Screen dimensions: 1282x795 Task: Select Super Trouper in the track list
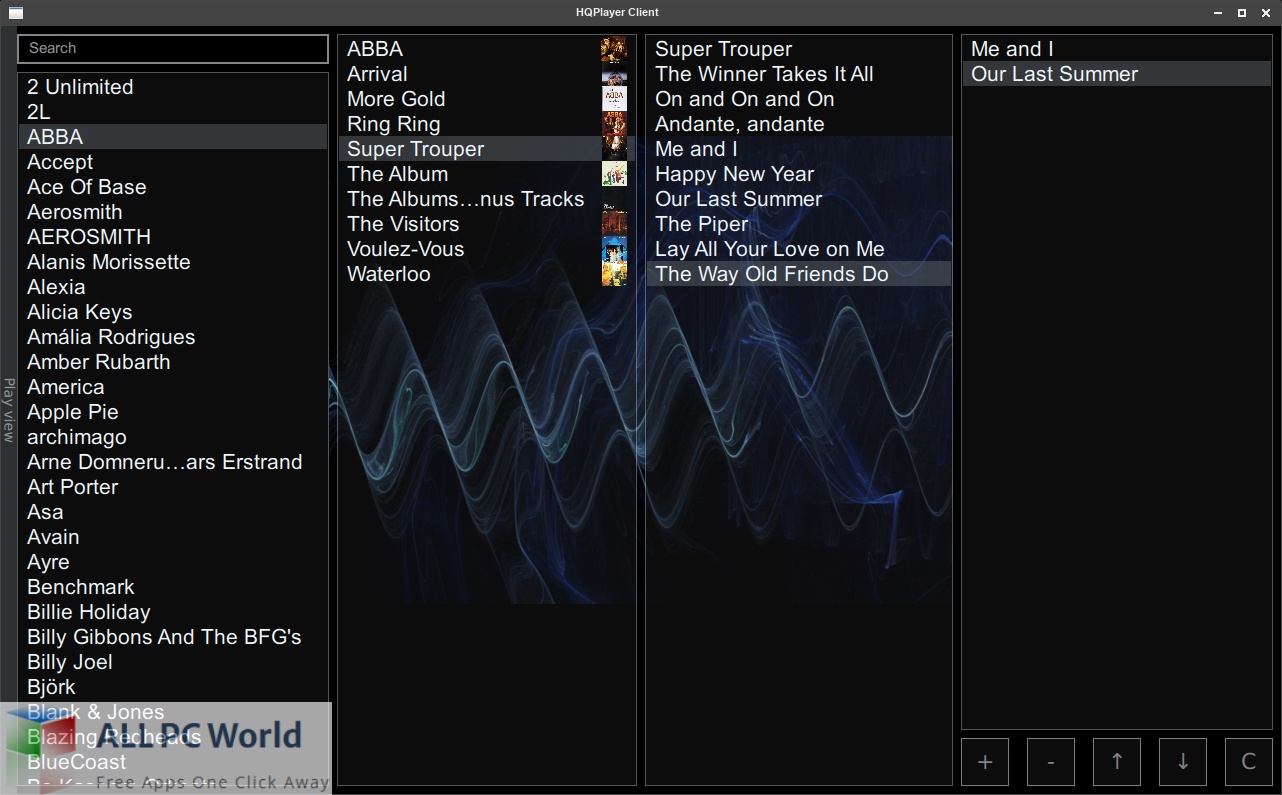coord(799,49)
